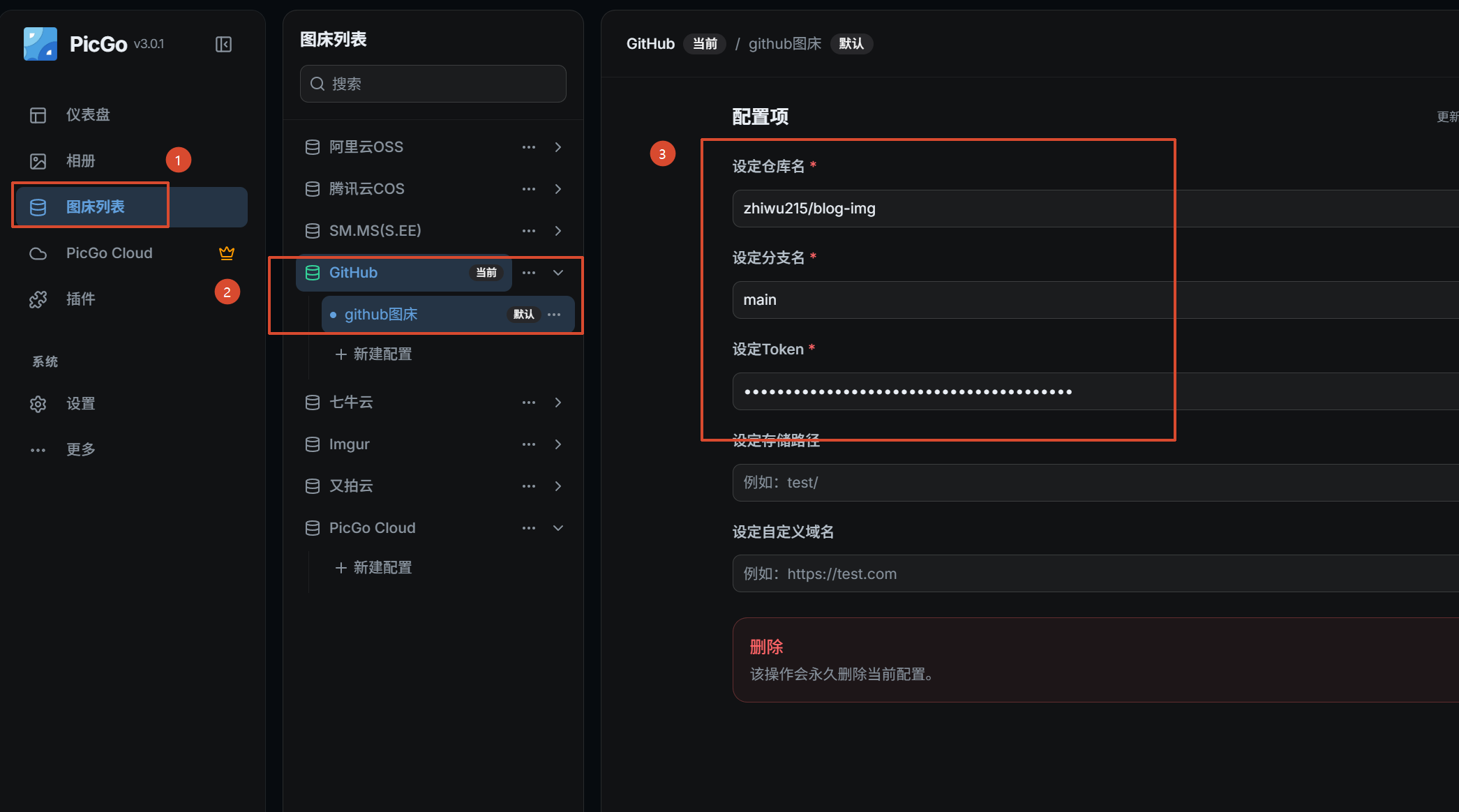Expand the 腾讯云COS entry
The image size is (1459, 812).
558,189
